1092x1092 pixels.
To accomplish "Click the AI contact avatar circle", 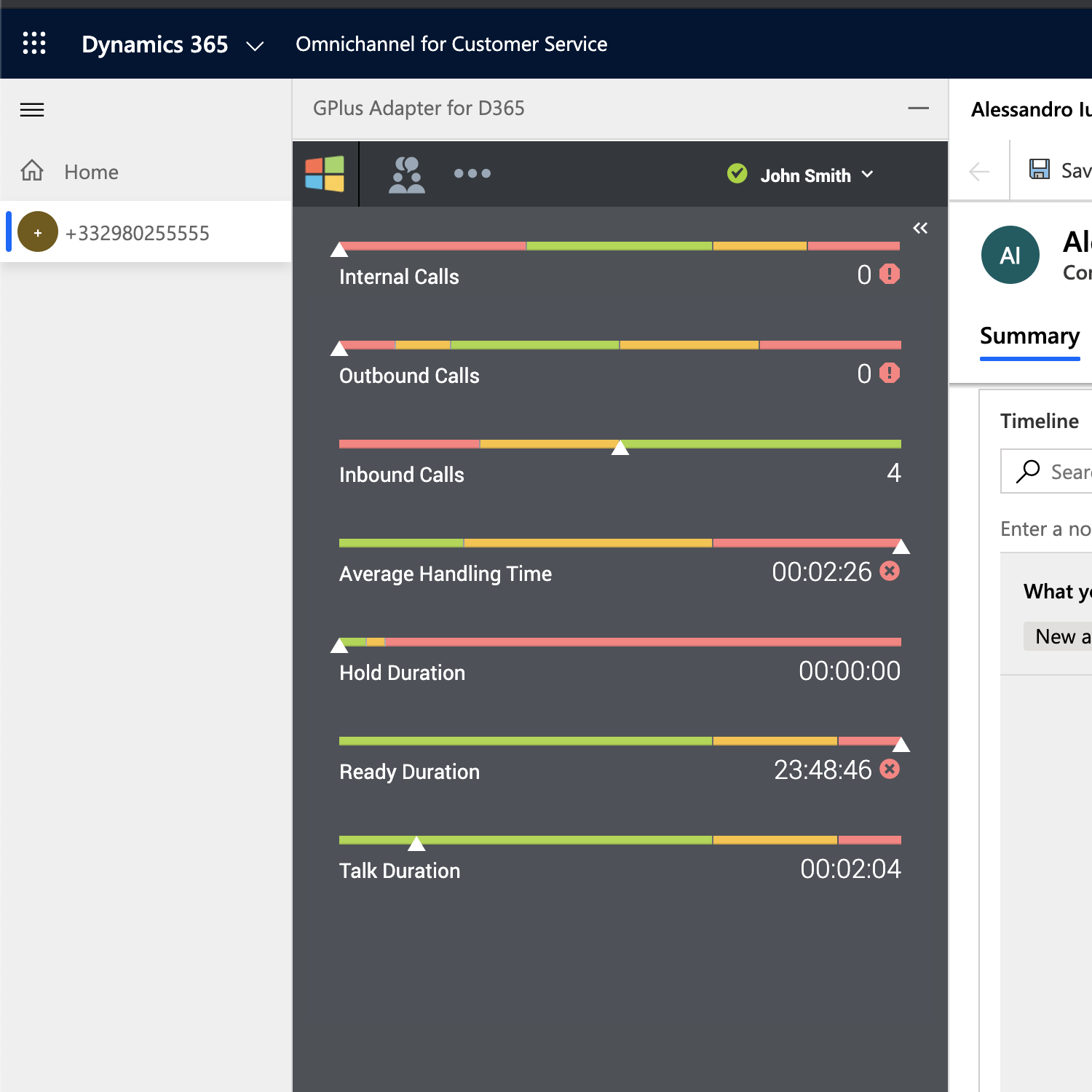I will [x=1010, y=255].
